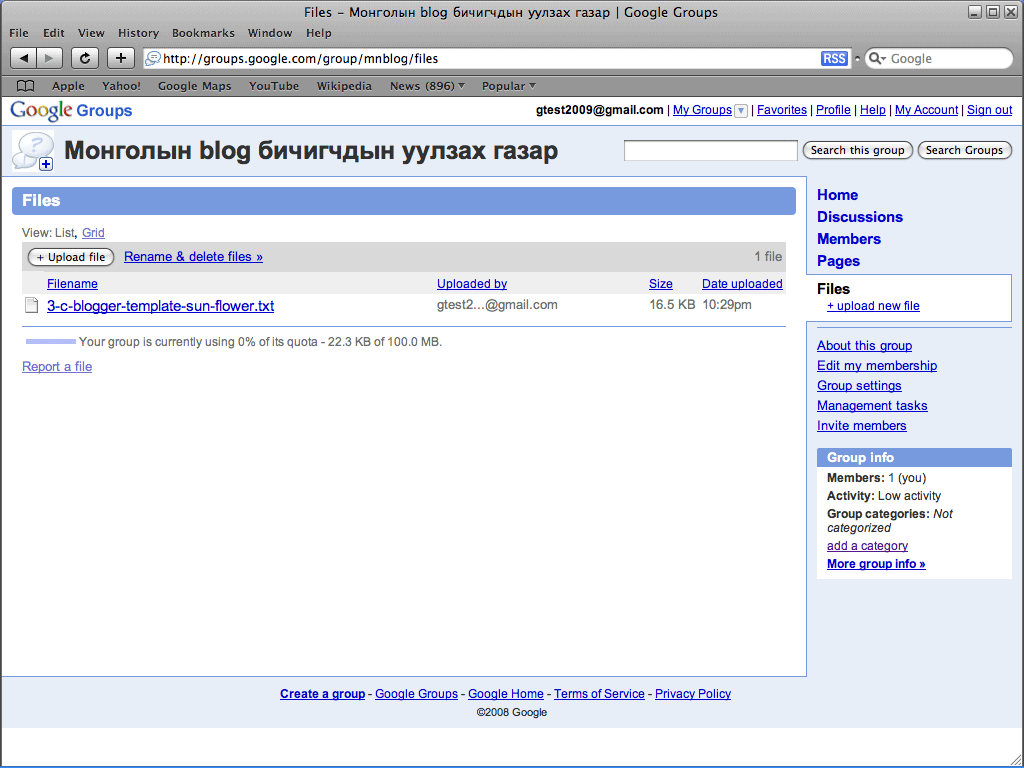This screenshot has height=768, width=1024.
Task: Click the upload new file sidebar link
Action: (x=873, y=306)
